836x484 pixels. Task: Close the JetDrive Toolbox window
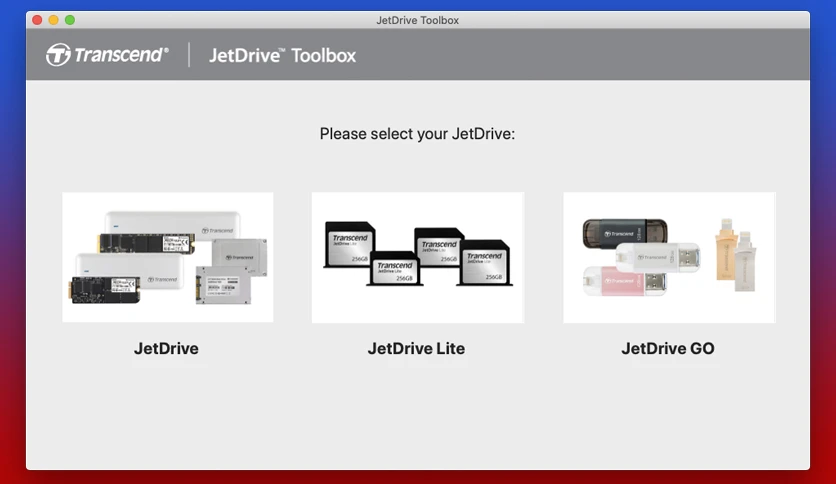pyautogui.click(x=37, y=20)
